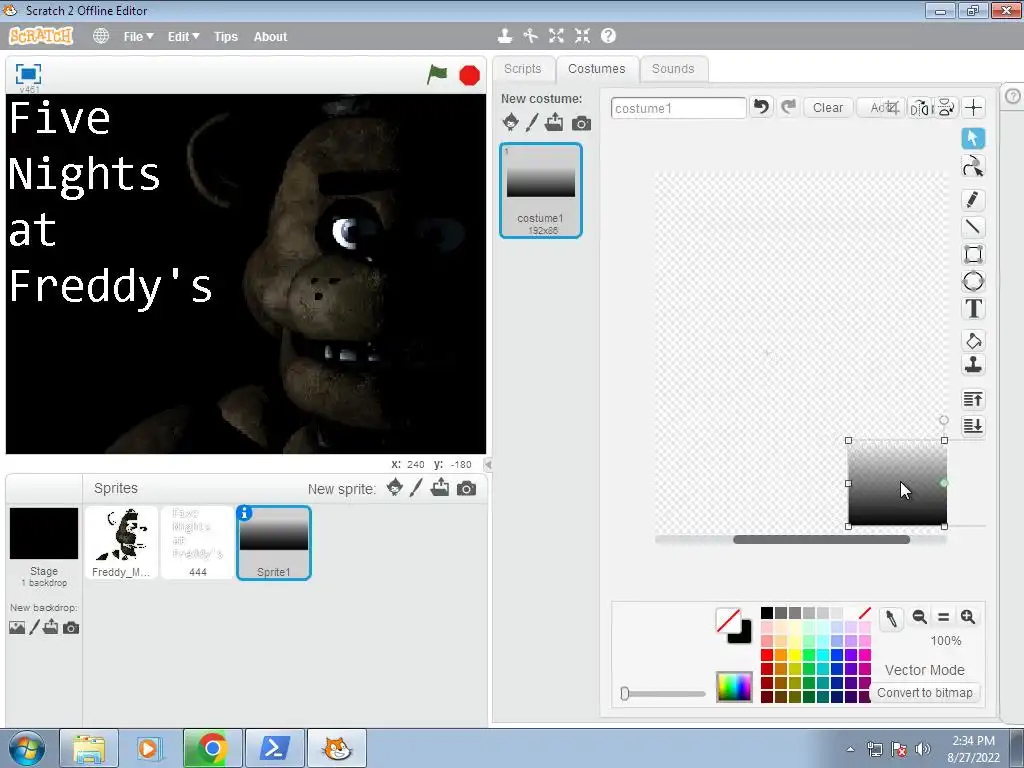This screenshot has height=768, width=1024.
Task: Undo the last paint edit
Action: coord(761,106)
